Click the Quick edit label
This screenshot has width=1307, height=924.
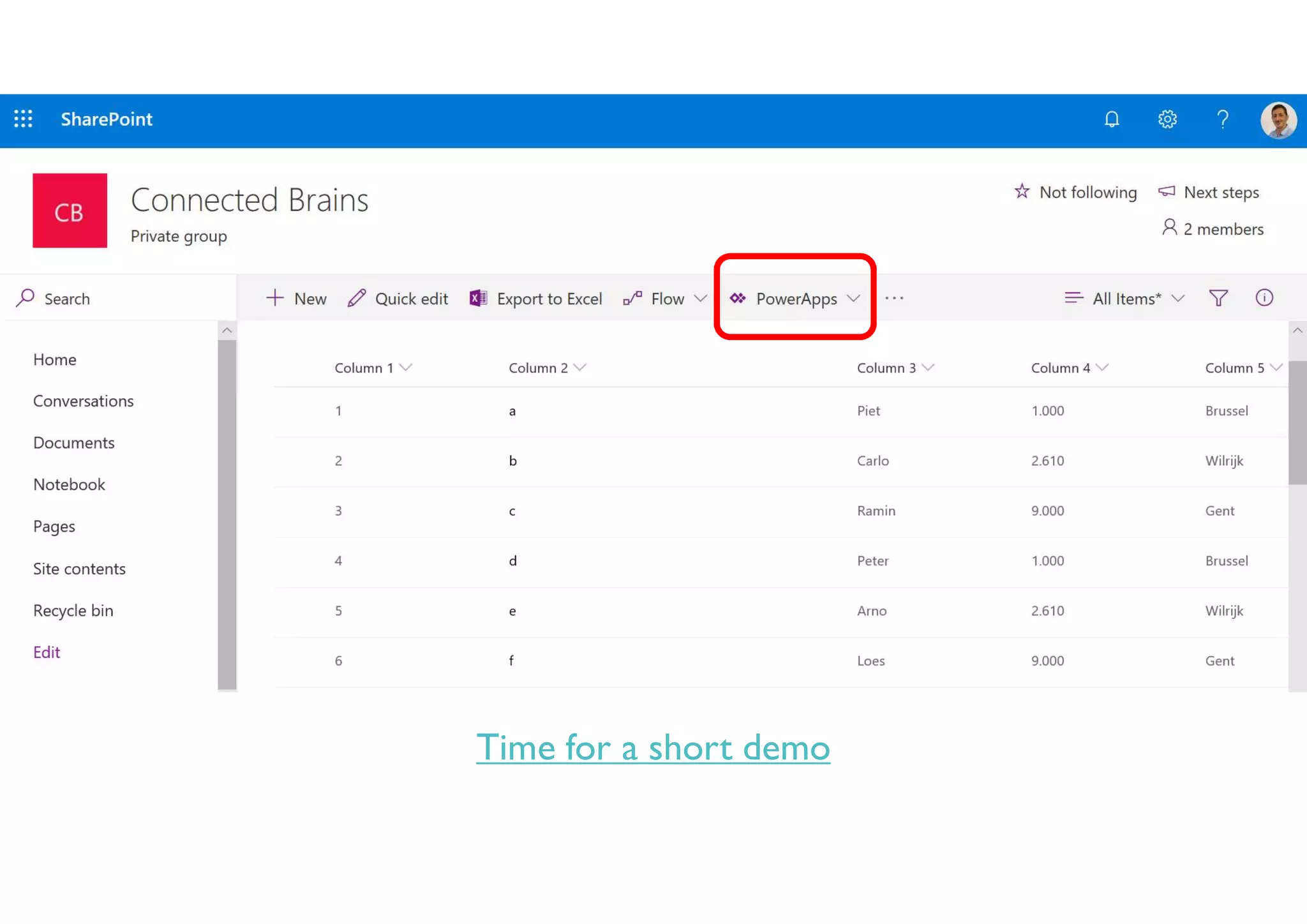point(412,299)
